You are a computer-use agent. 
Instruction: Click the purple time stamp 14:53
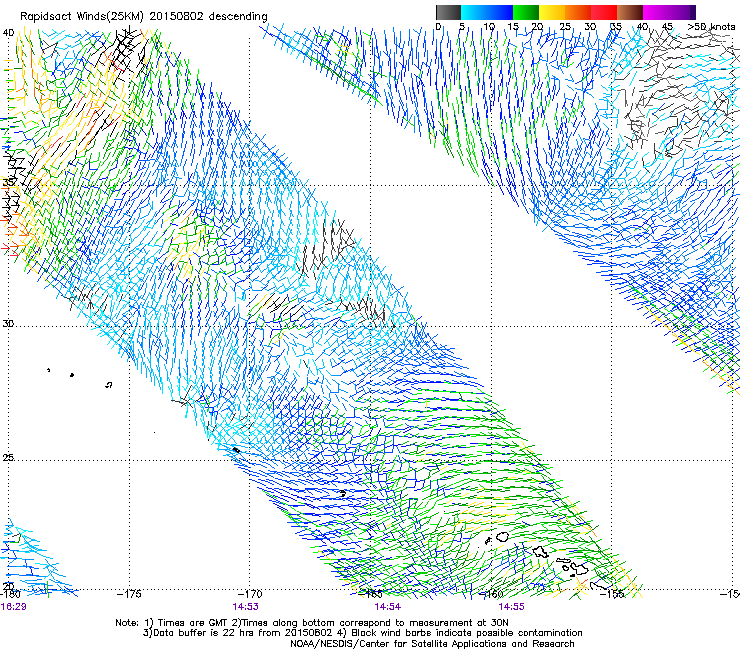click(x=245, y=607)
